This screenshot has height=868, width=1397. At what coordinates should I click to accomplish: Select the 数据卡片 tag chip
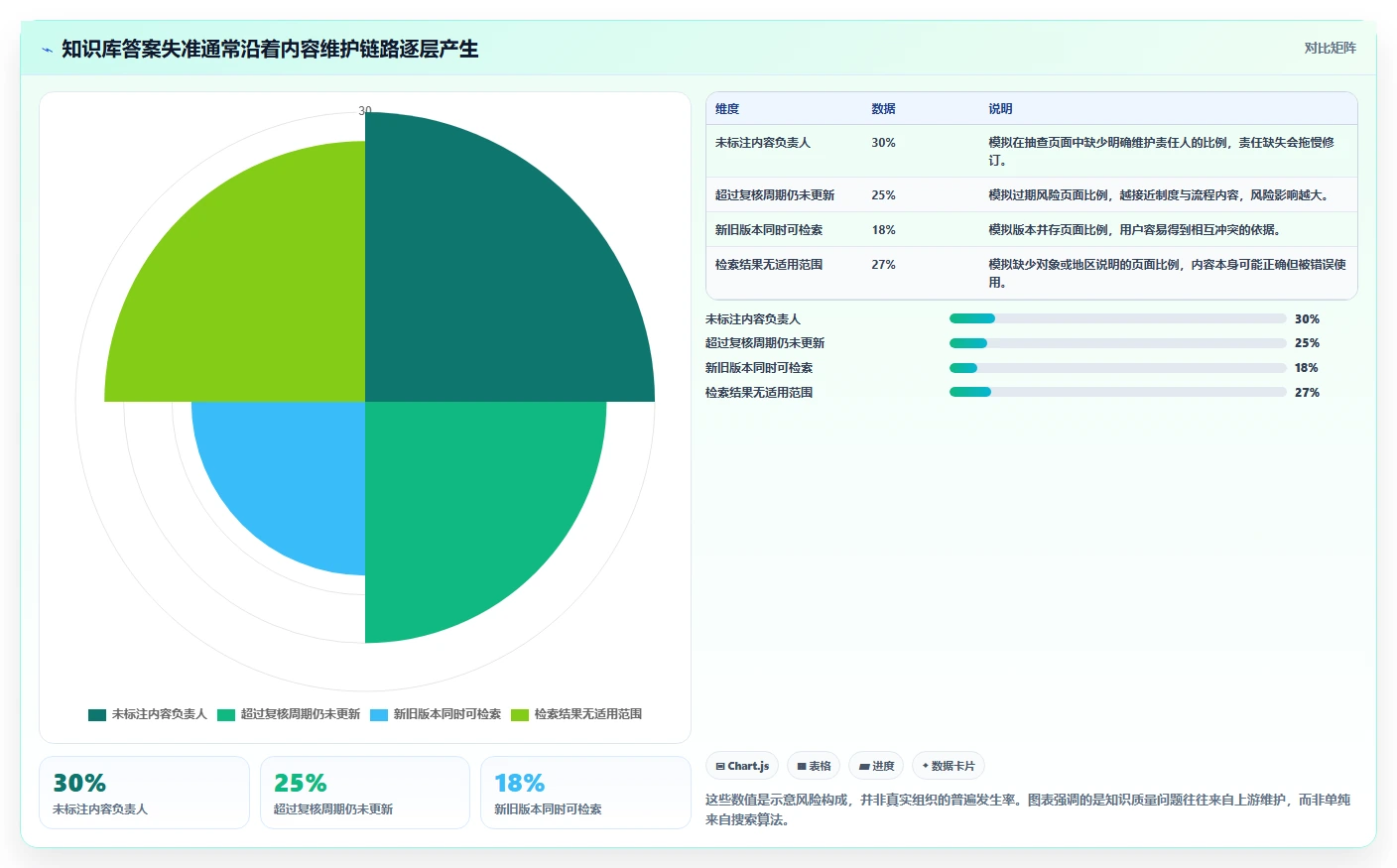coord(949,766)
